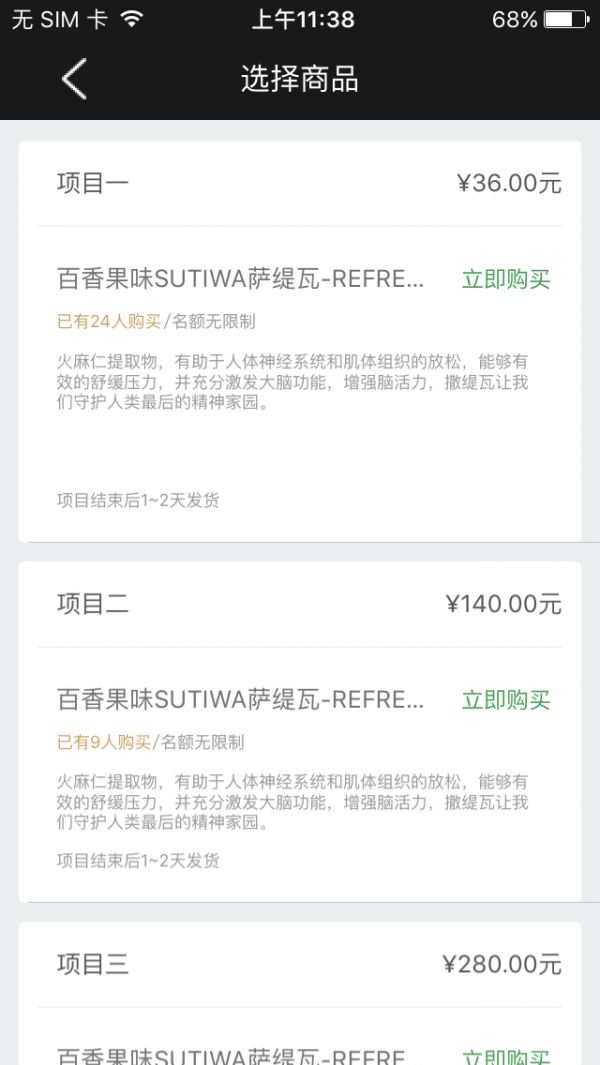Tap 项目一 product description text
The height and width of the screenshot is (1065, 600).
(x=292, y=382)
